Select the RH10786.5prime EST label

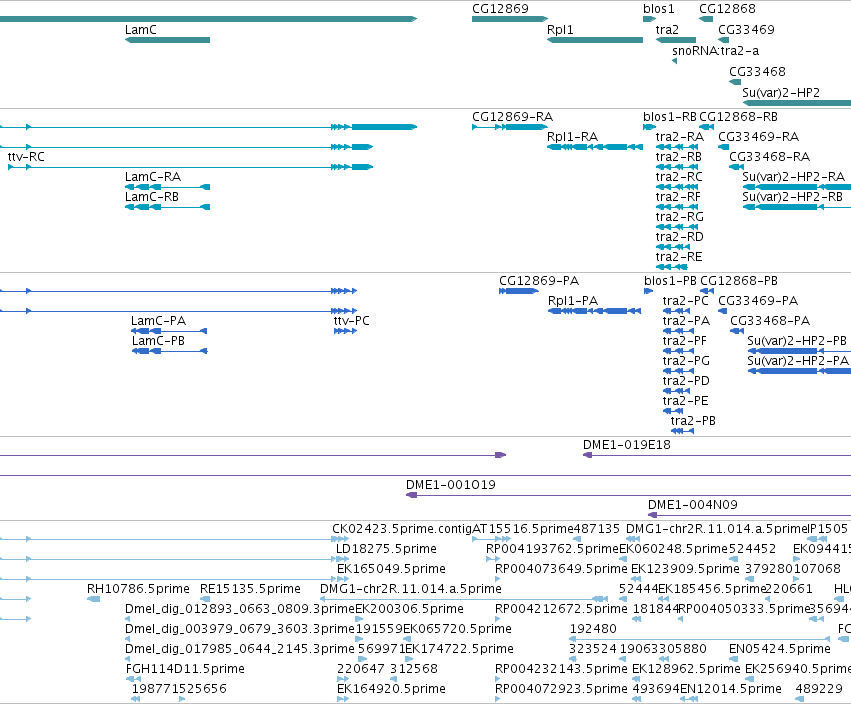click(138, 589)
